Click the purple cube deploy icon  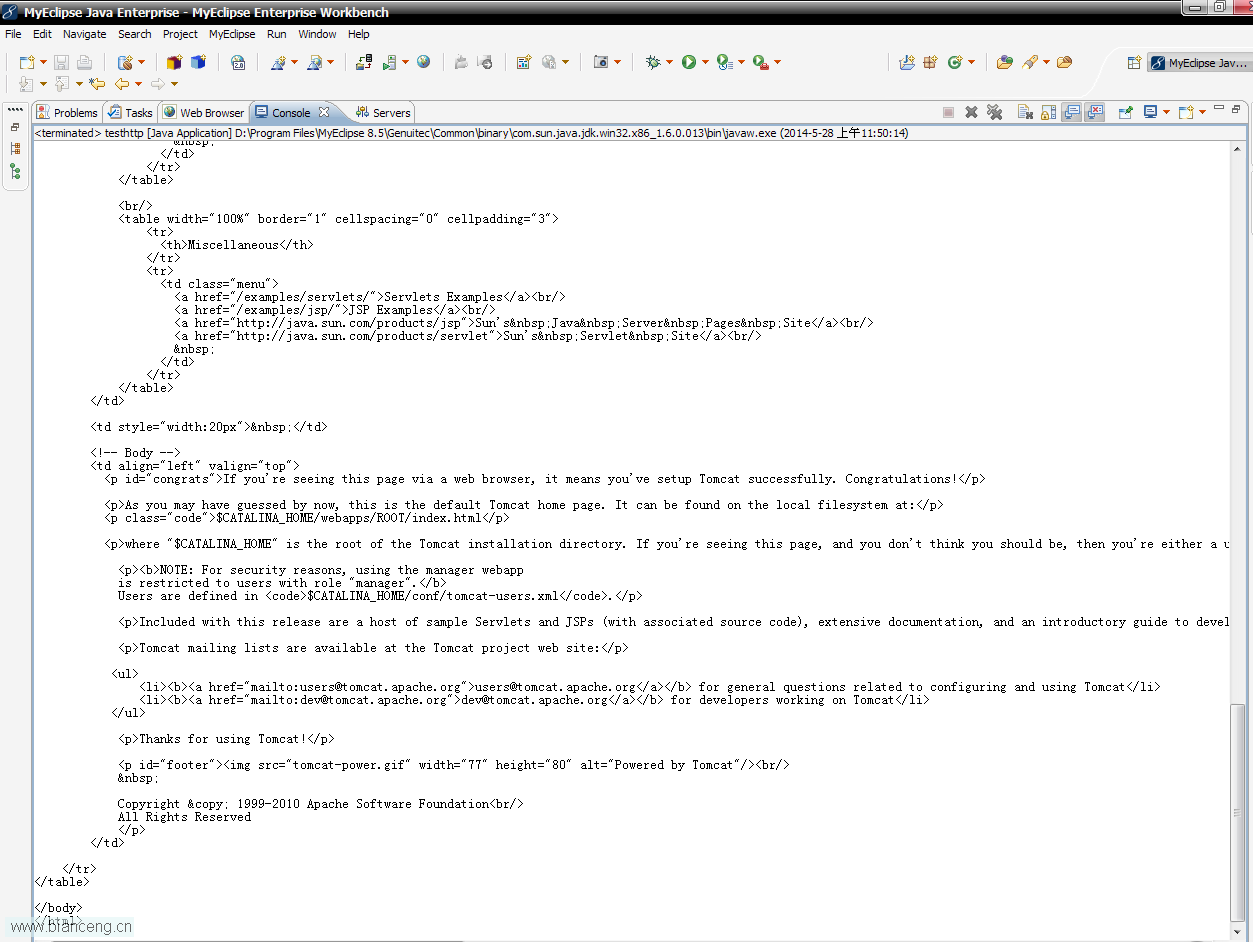174,62
